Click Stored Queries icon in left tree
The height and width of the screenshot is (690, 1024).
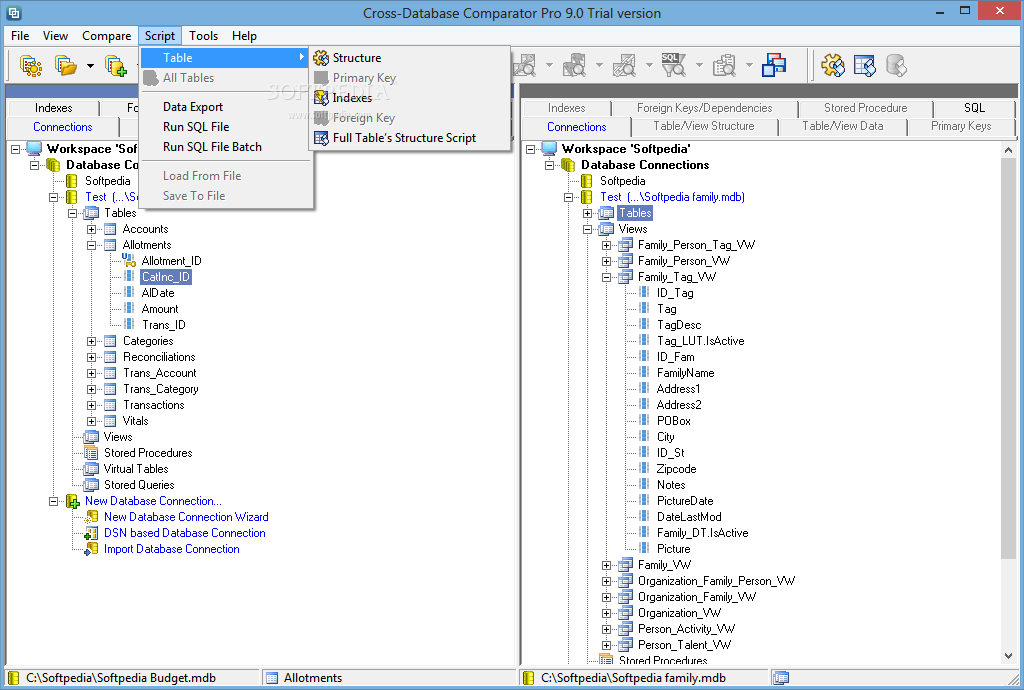coord(91,485)
